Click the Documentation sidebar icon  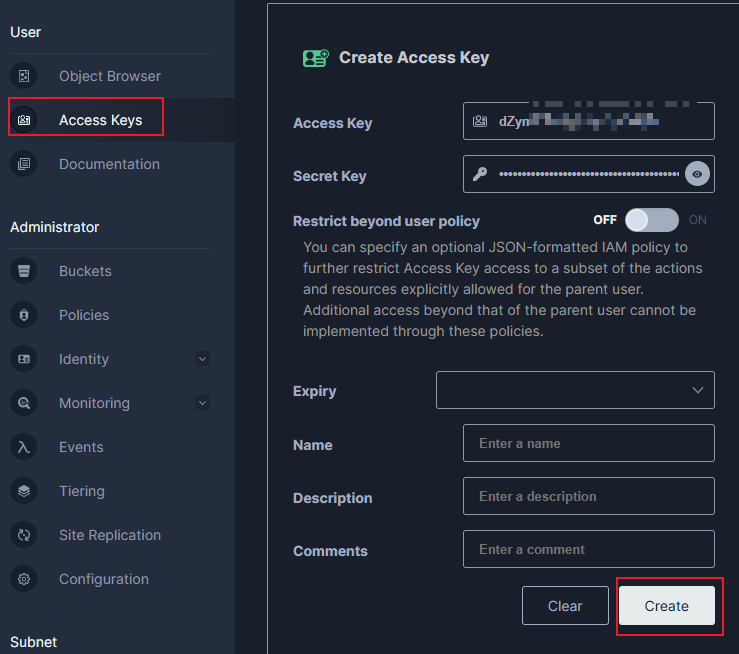pos(24,164)
